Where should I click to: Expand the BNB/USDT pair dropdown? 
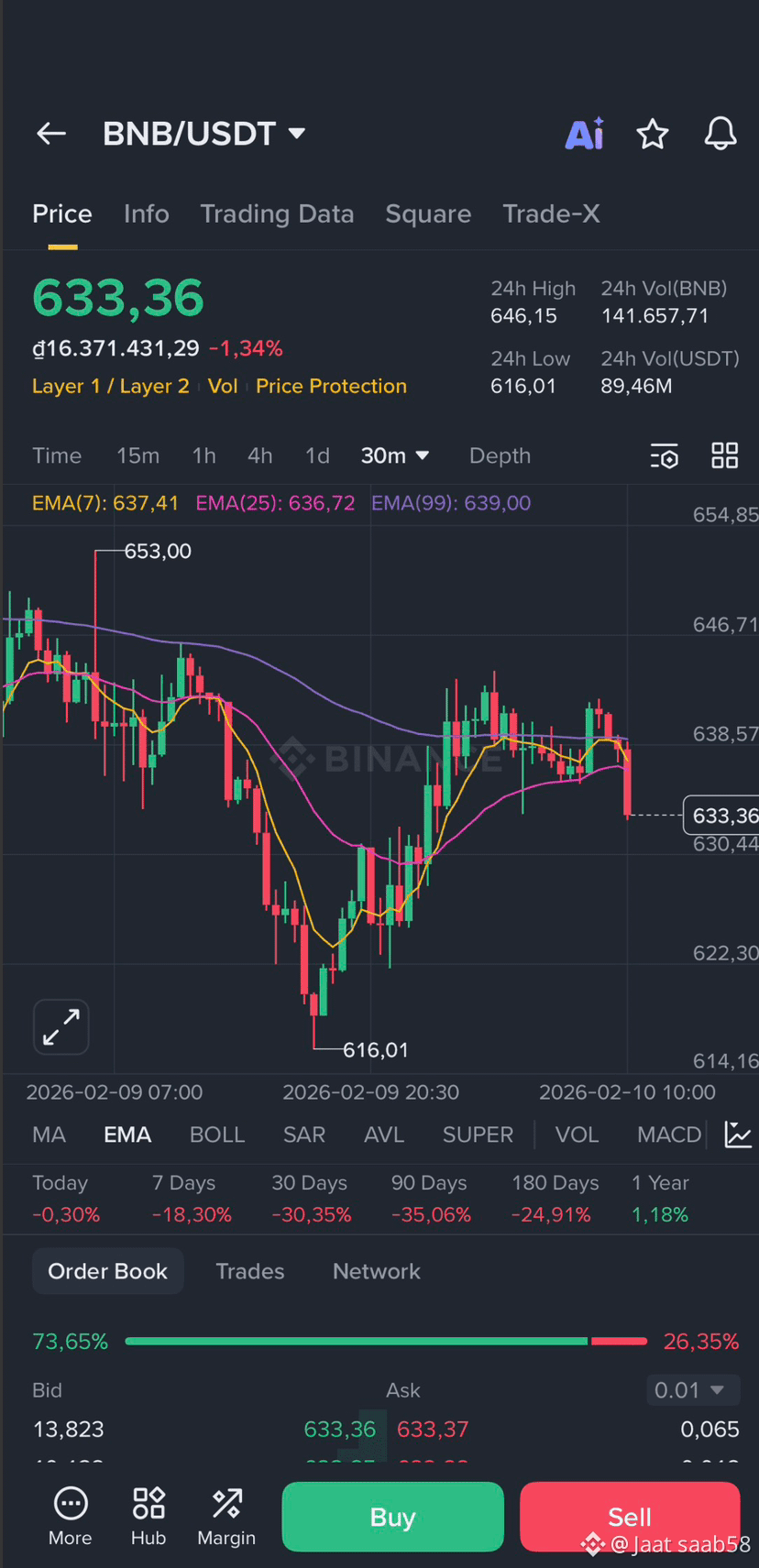(x=296, y=134)
